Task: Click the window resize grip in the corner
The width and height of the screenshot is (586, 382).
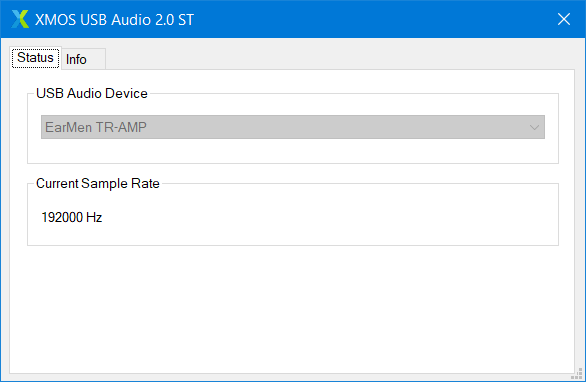Action: 577,374
